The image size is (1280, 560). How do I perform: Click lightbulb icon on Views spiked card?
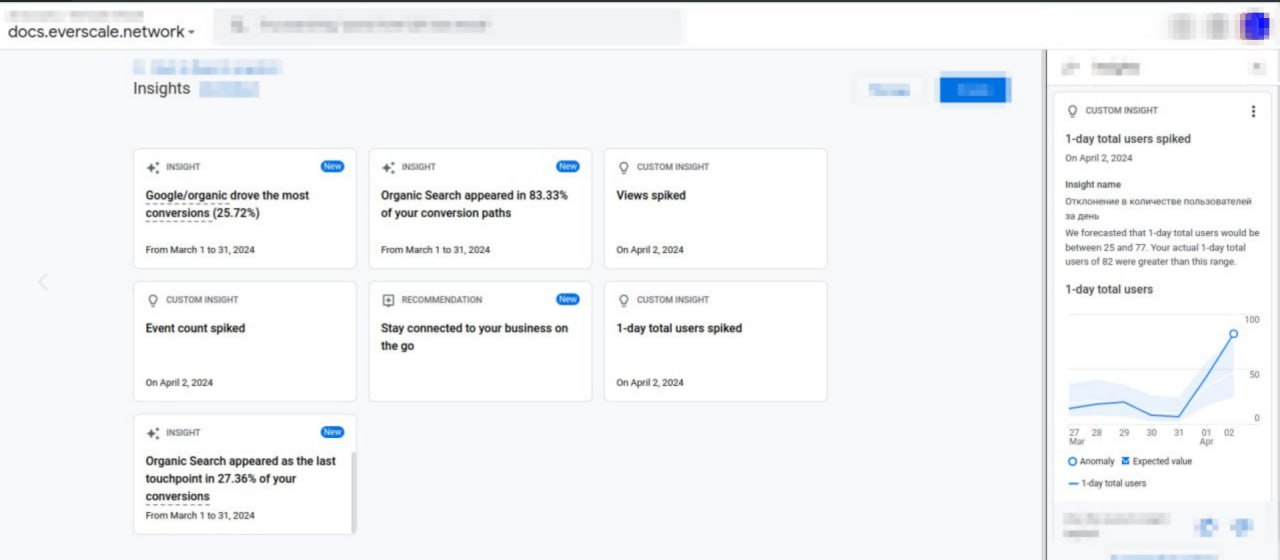click(623, 167)
